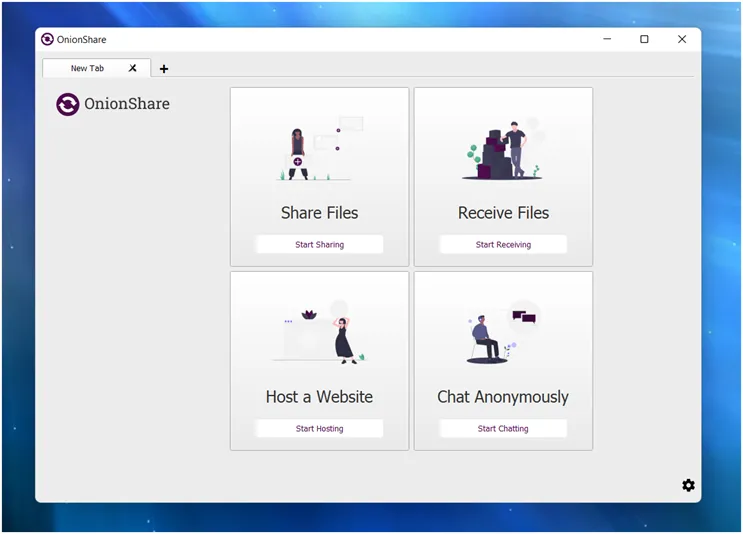Open settings via the gear icon
The height and width of the screenshot is (534, 744).
coord(688,485)
